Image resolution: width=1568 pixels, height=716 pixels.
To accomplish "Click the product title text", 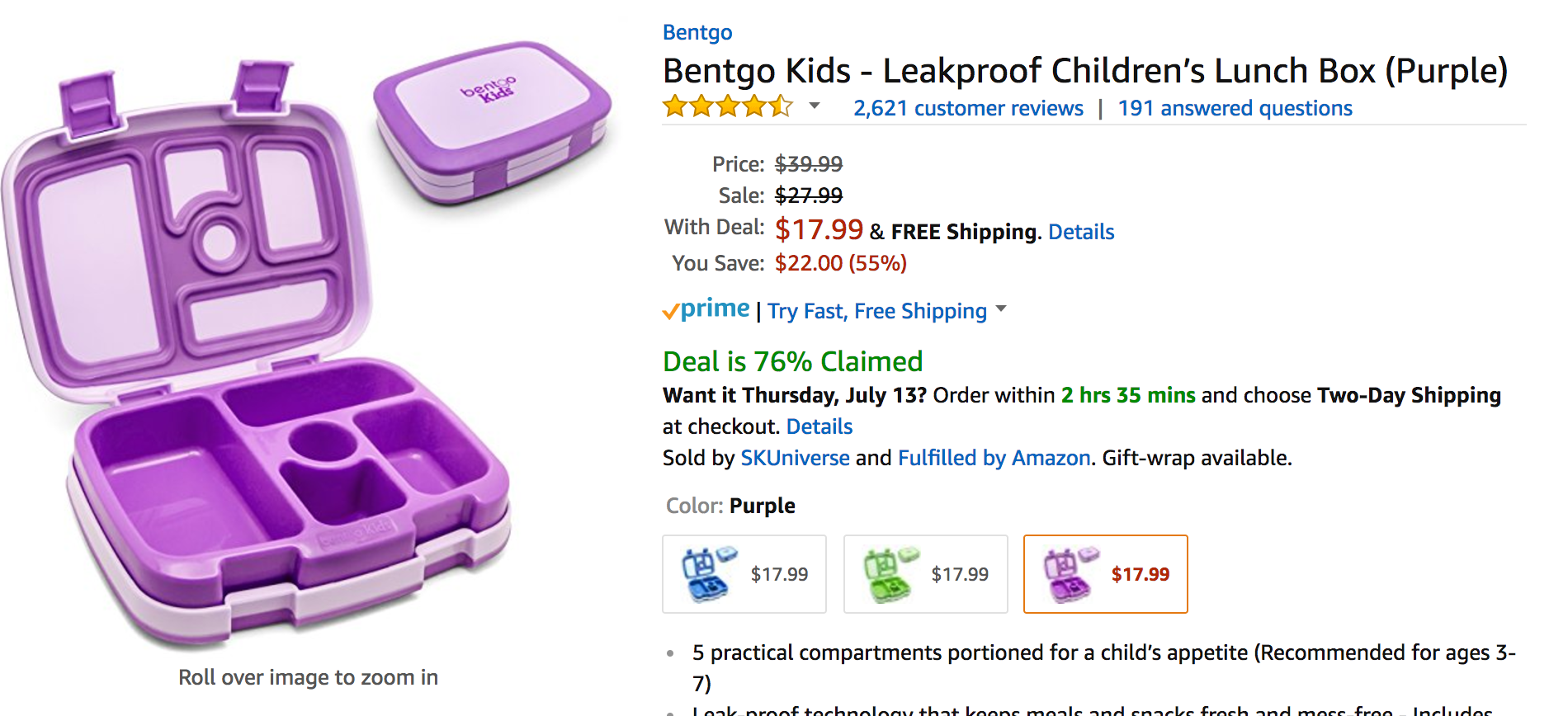I will point(1085,71).
